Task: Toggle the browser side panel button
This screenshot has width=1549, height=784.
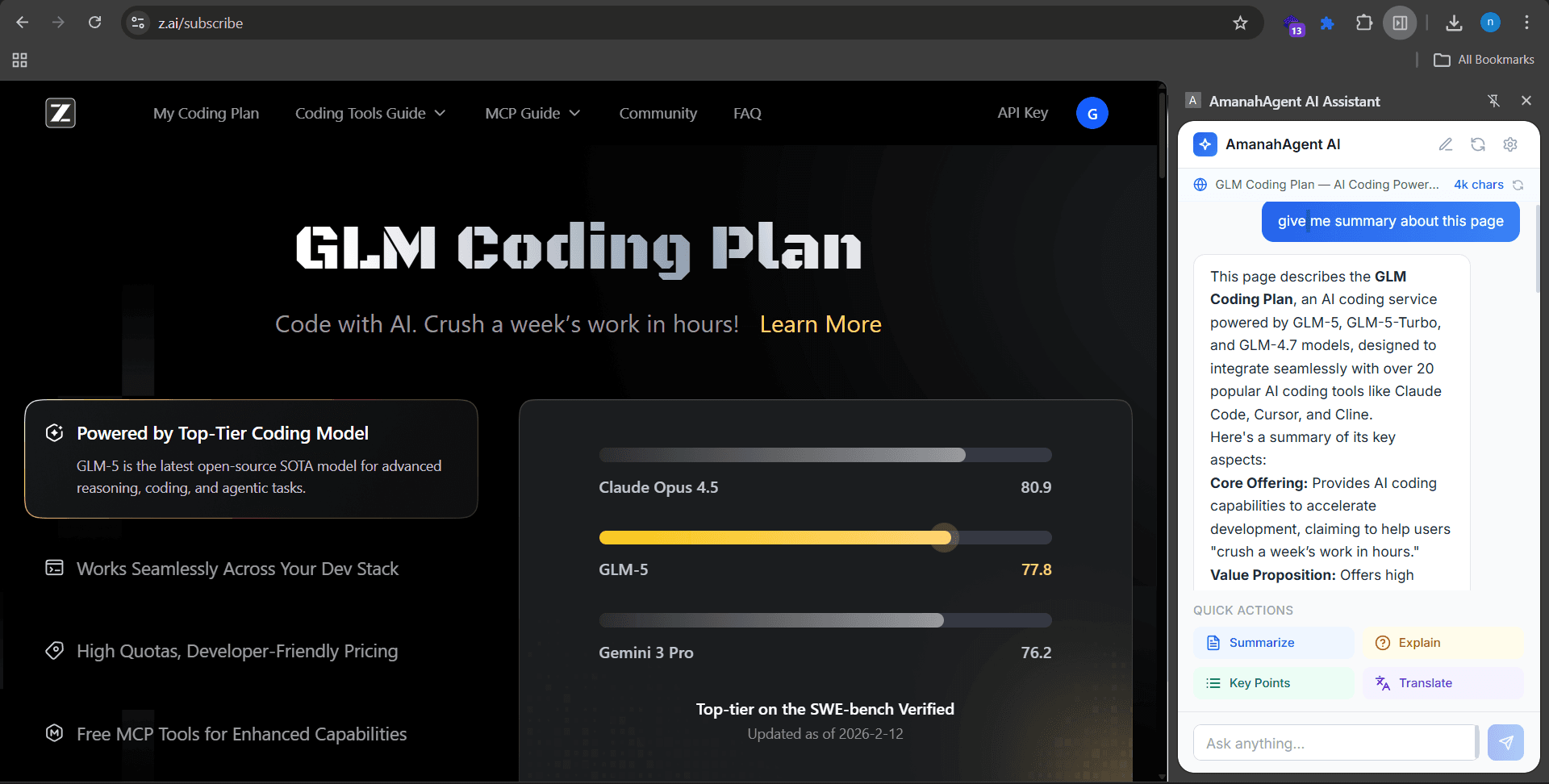Action: point(1400,23)
